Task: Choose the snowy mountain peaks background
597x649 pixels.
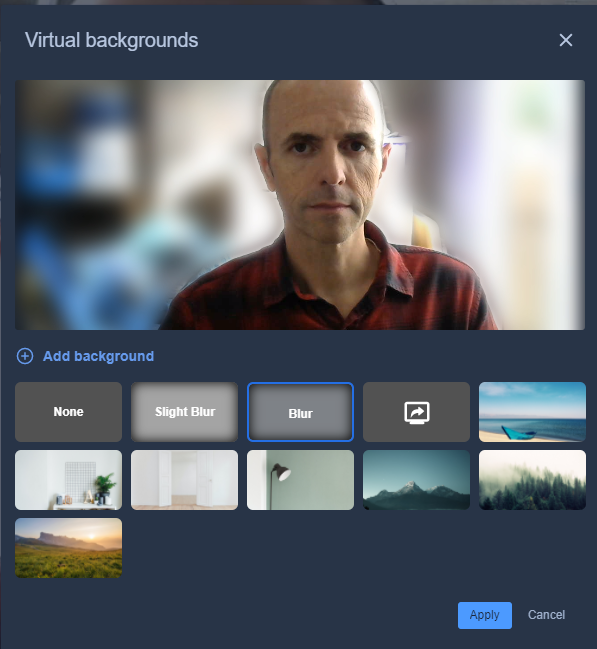Action: coord(416,480)
